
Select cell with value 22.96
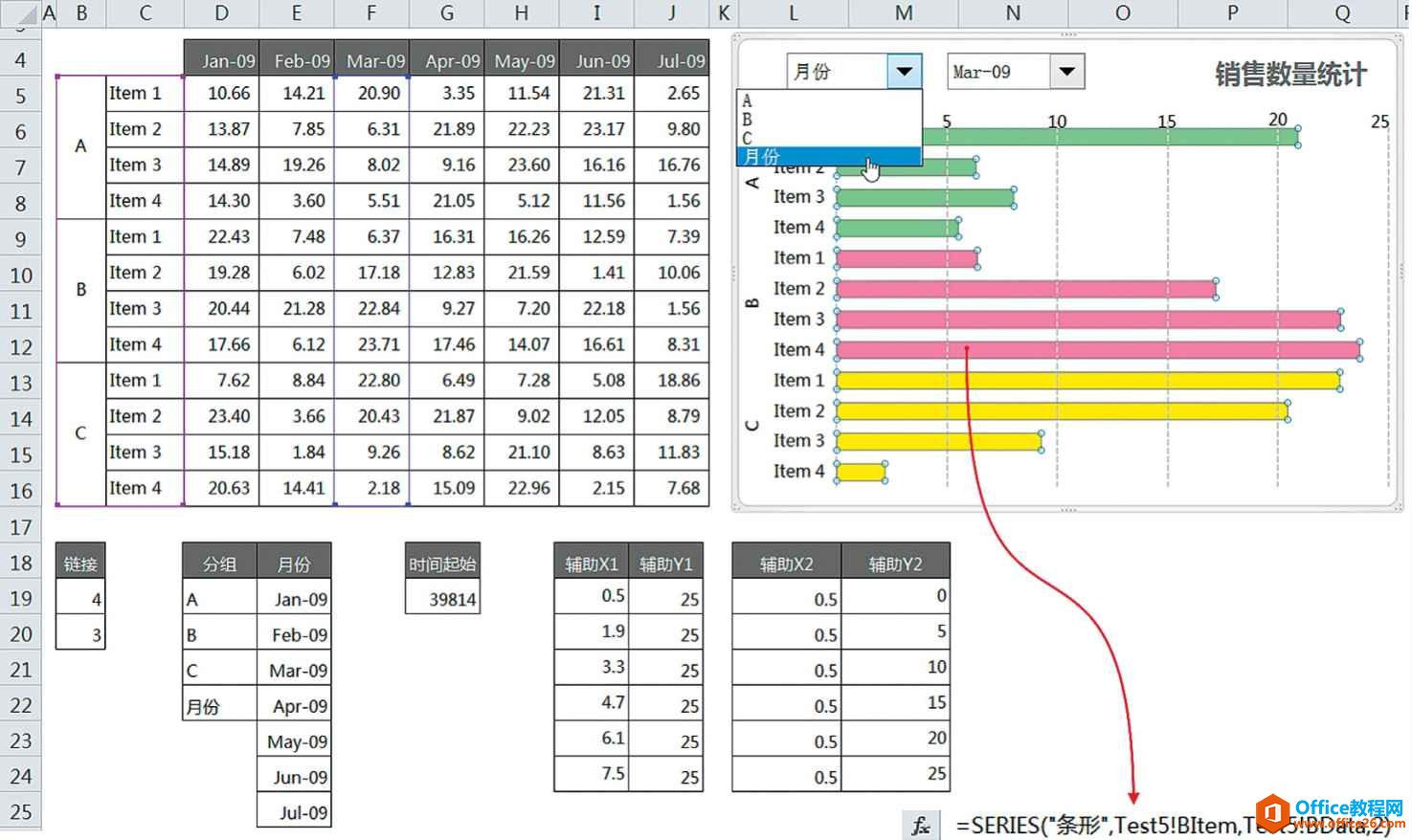(522, 488)
